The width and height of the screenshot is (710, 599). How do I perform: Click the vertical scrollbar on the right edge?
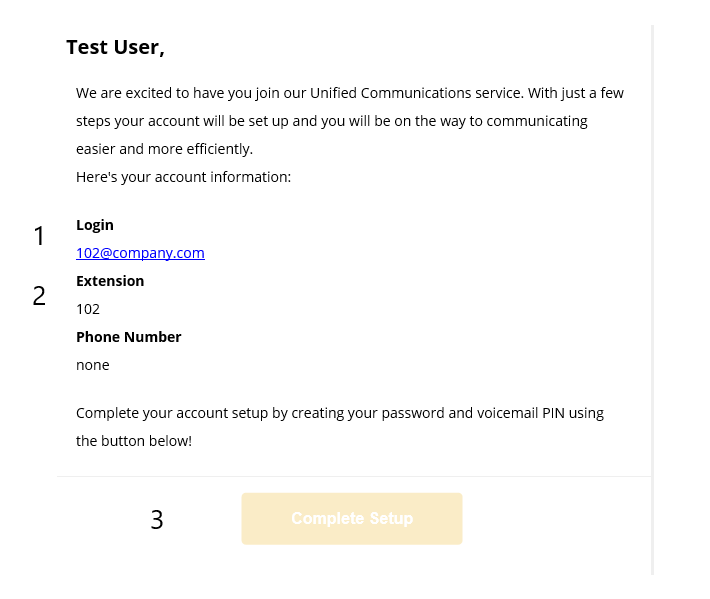(x=652, y=300)
